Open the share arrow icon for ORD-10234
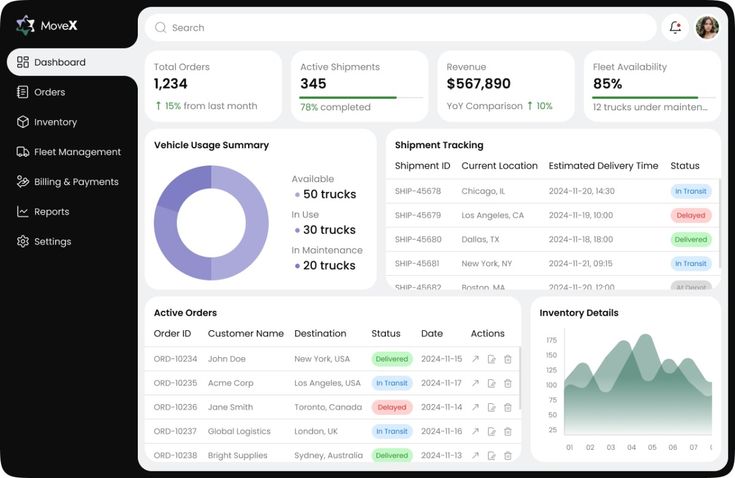This screenshot has width=735, height=478. tap(475, 359)
